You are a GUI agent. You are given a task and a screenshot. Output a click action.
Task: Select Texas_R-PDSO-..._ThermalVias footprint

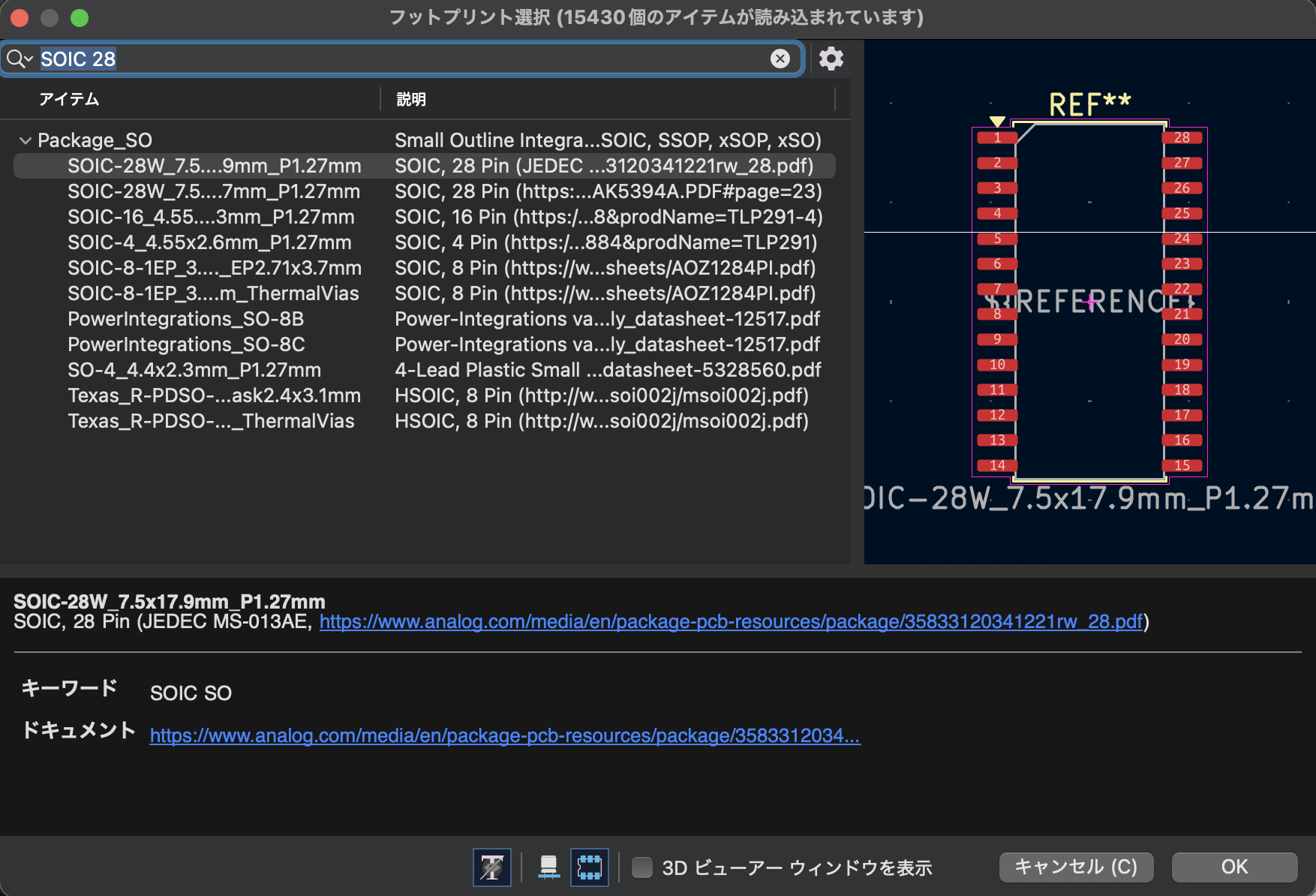click(211, 421)
